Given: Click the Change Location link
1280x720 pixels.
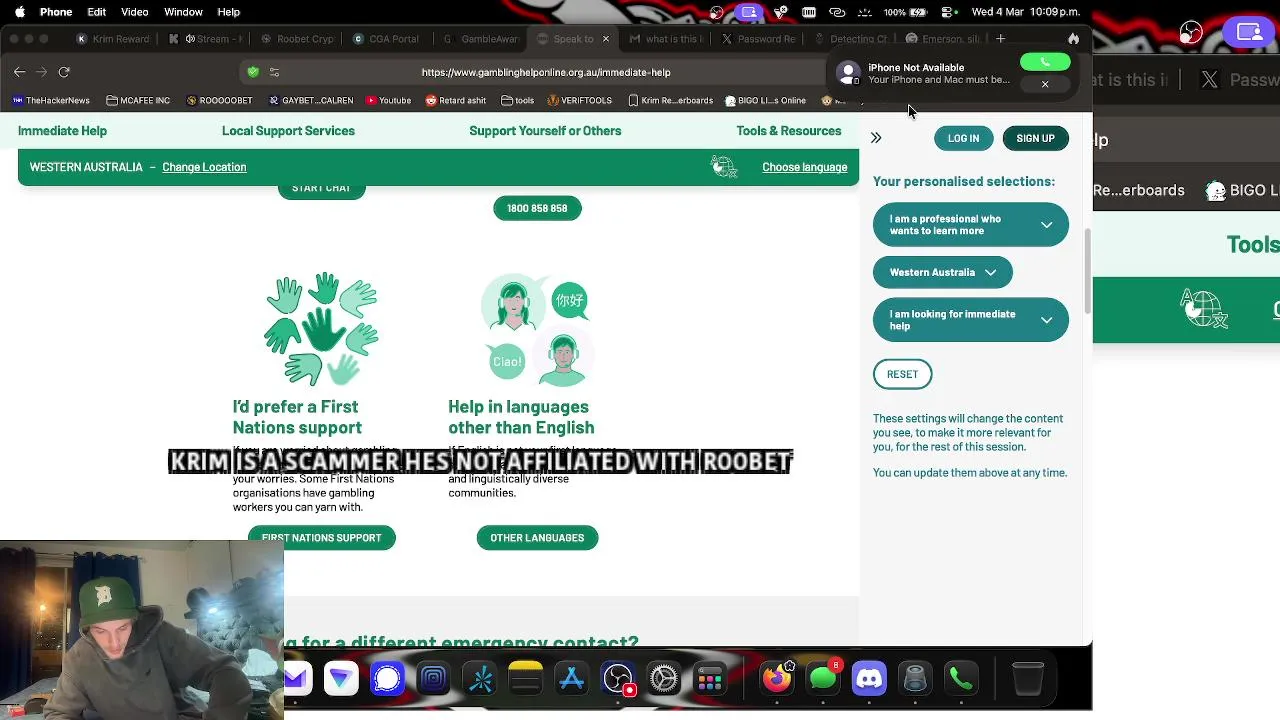Looking at the screenshot, I should click(x=204, y=167).
